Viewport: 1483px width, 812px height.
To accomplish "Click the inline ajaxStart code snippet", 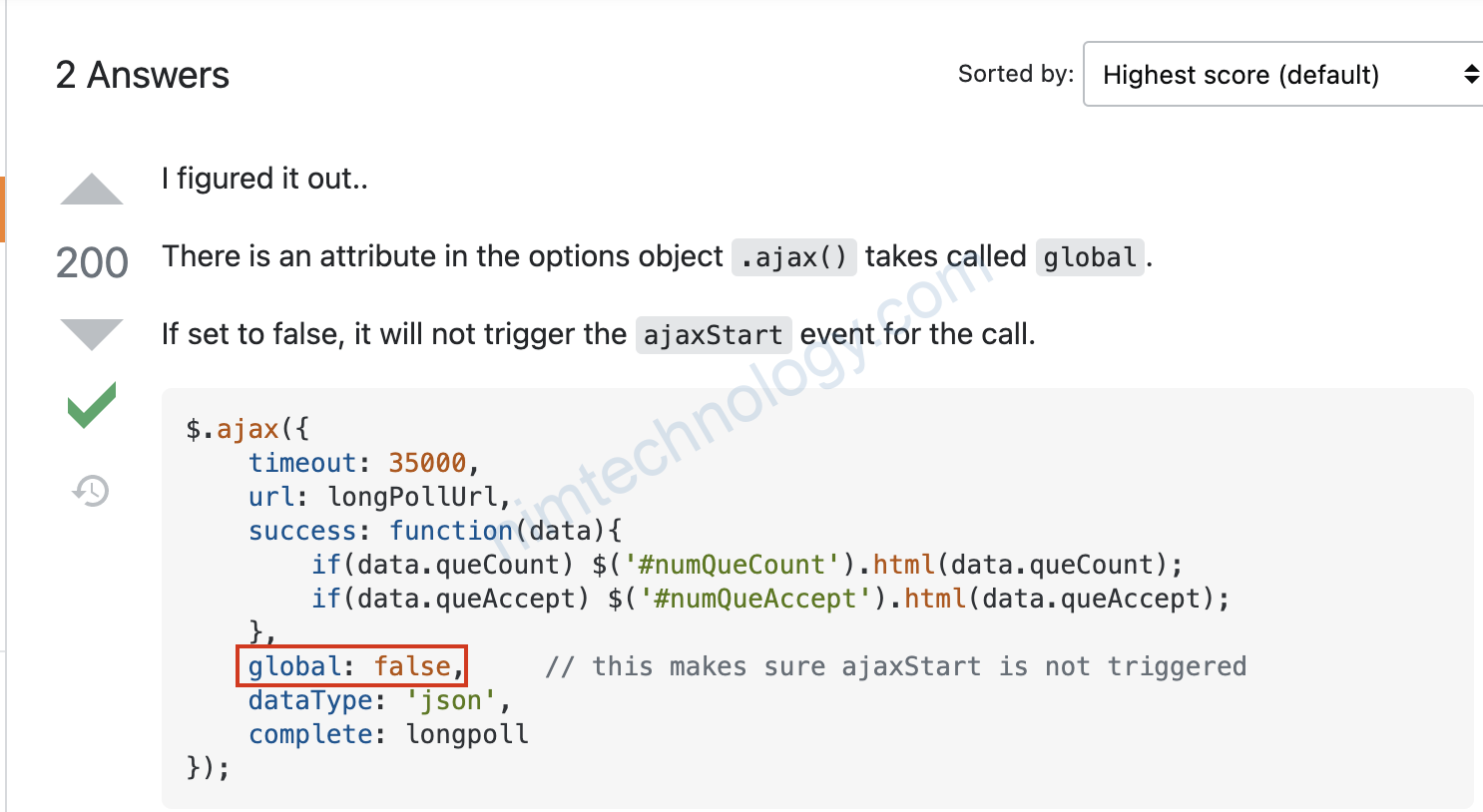I will pos(713,335).
